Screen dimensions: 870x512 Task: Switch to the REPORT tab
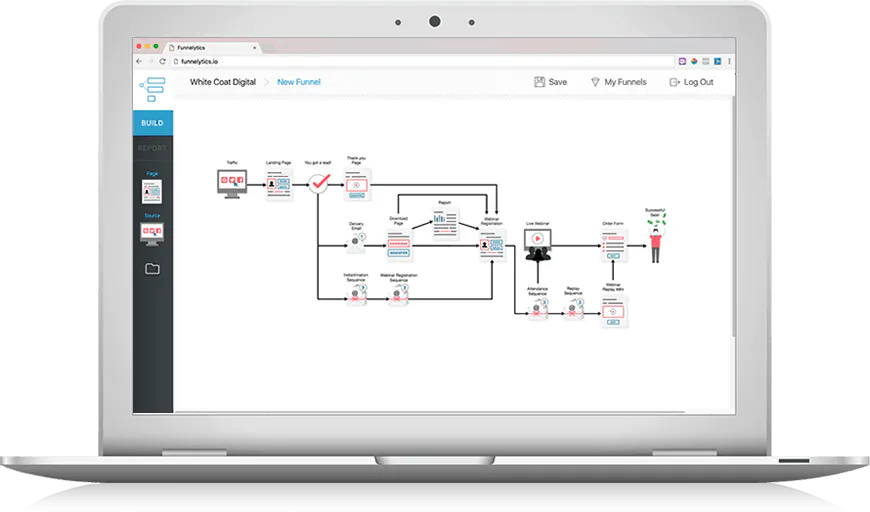[x=153, y=148]
